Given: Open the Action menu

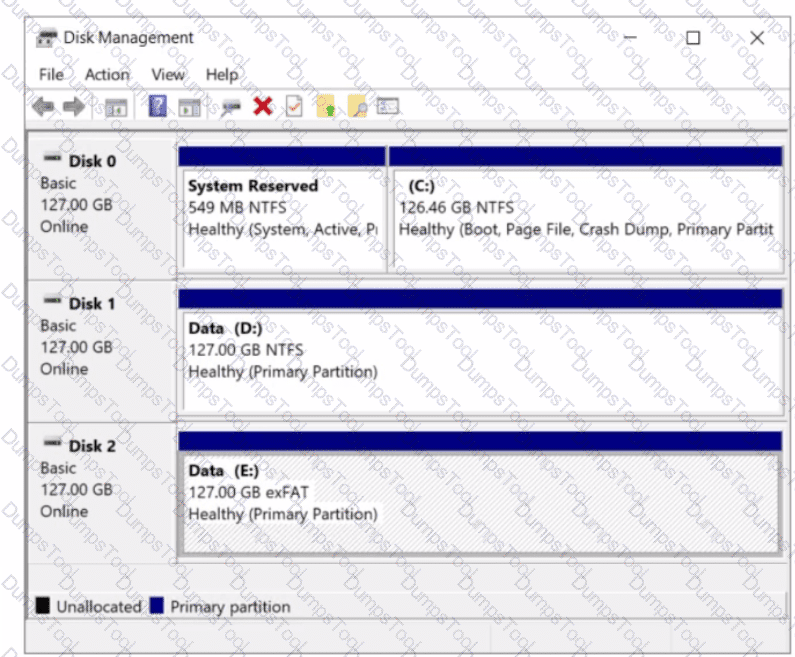Looking at the screenshot, I should (x=106, y=75).
